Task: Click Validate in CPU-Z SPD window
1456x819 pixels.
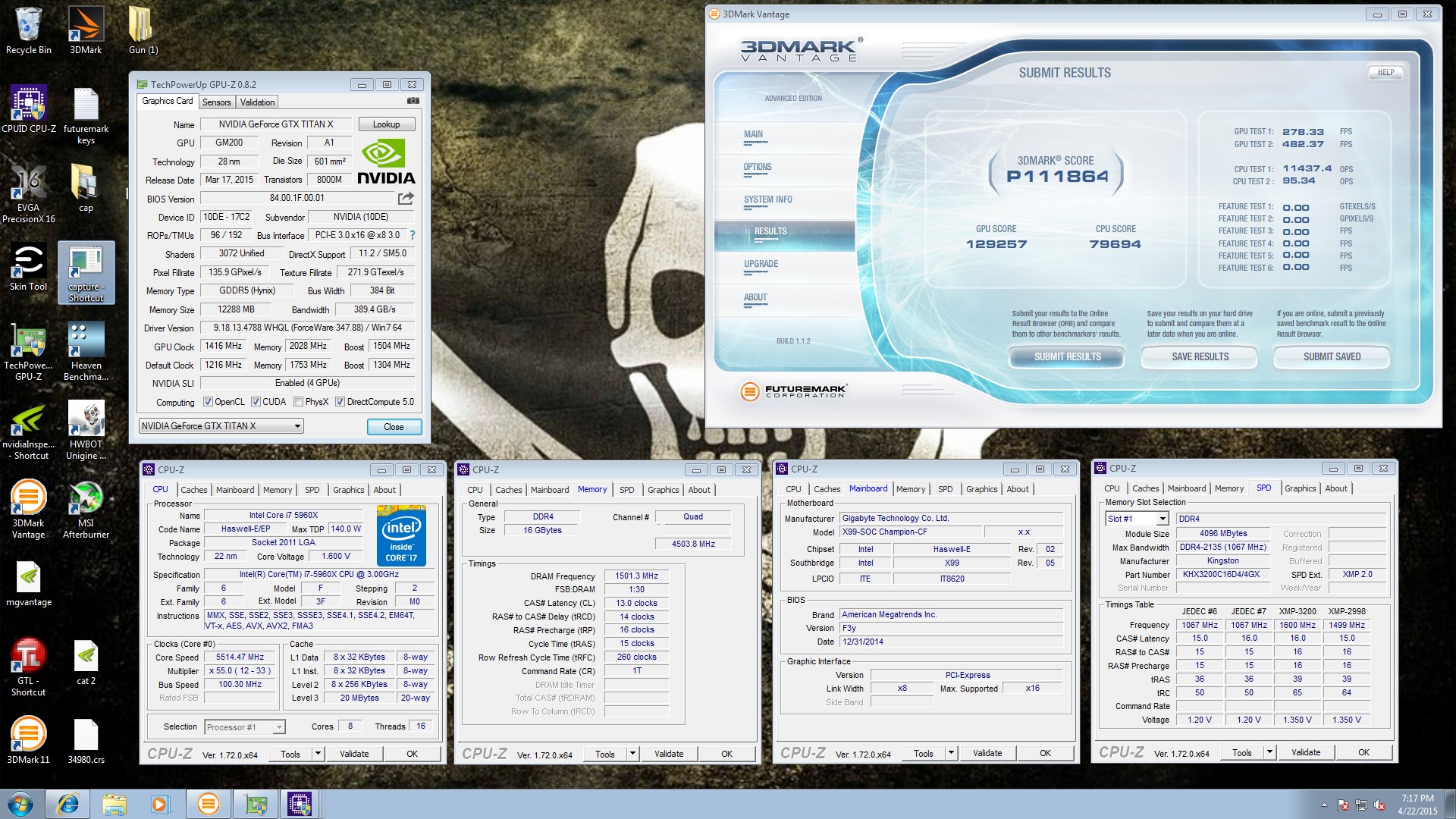Action: point(1305,752)
